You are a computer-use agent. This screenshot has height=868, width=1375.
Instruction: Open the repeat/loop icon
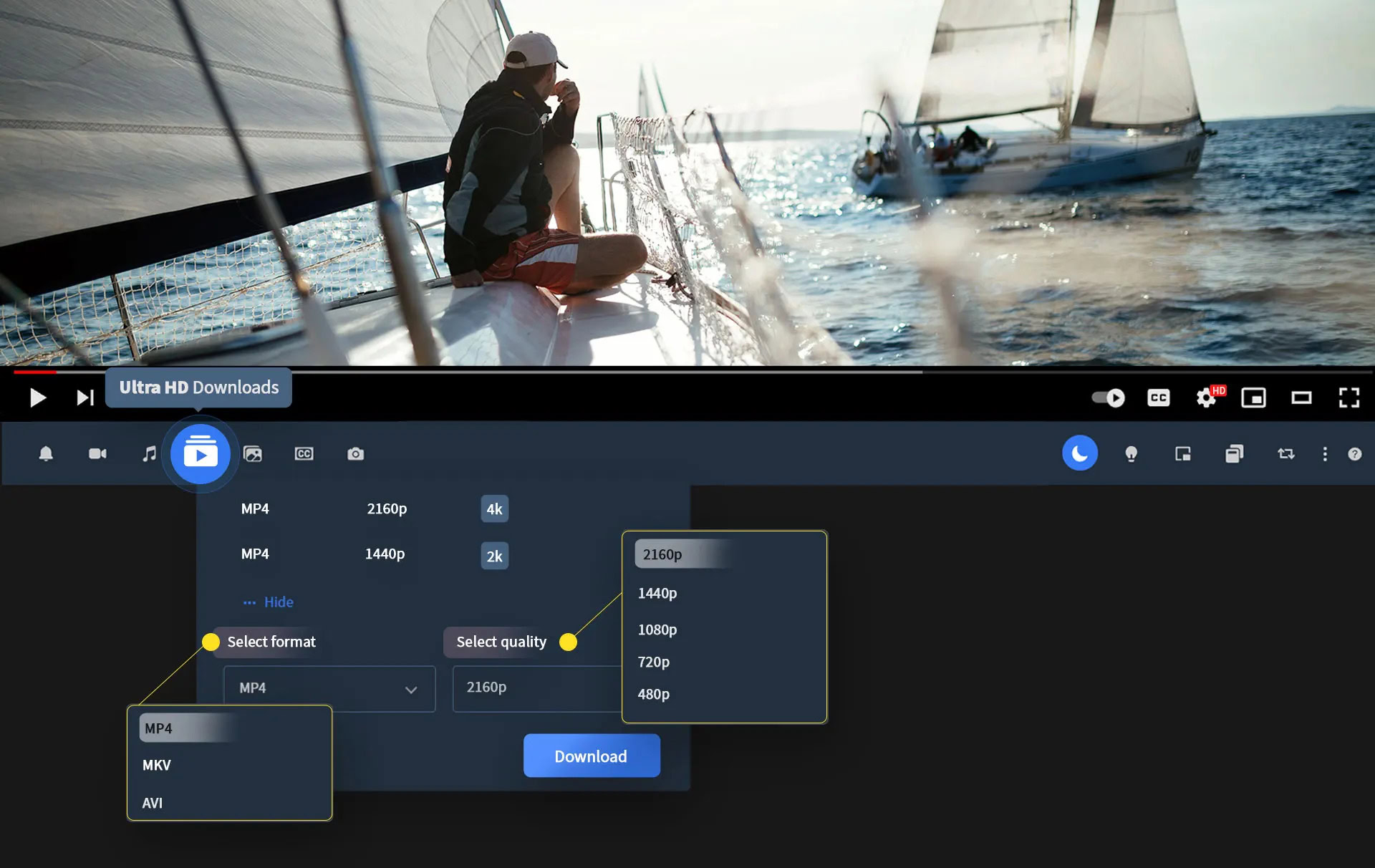click(1285, 454)
